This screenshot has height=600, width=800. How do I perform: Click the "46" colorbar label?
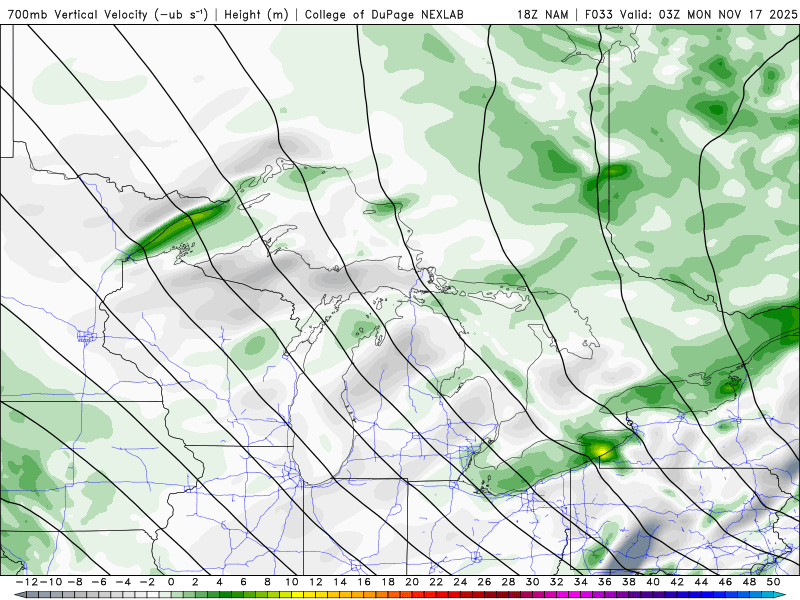pos(726,582)
